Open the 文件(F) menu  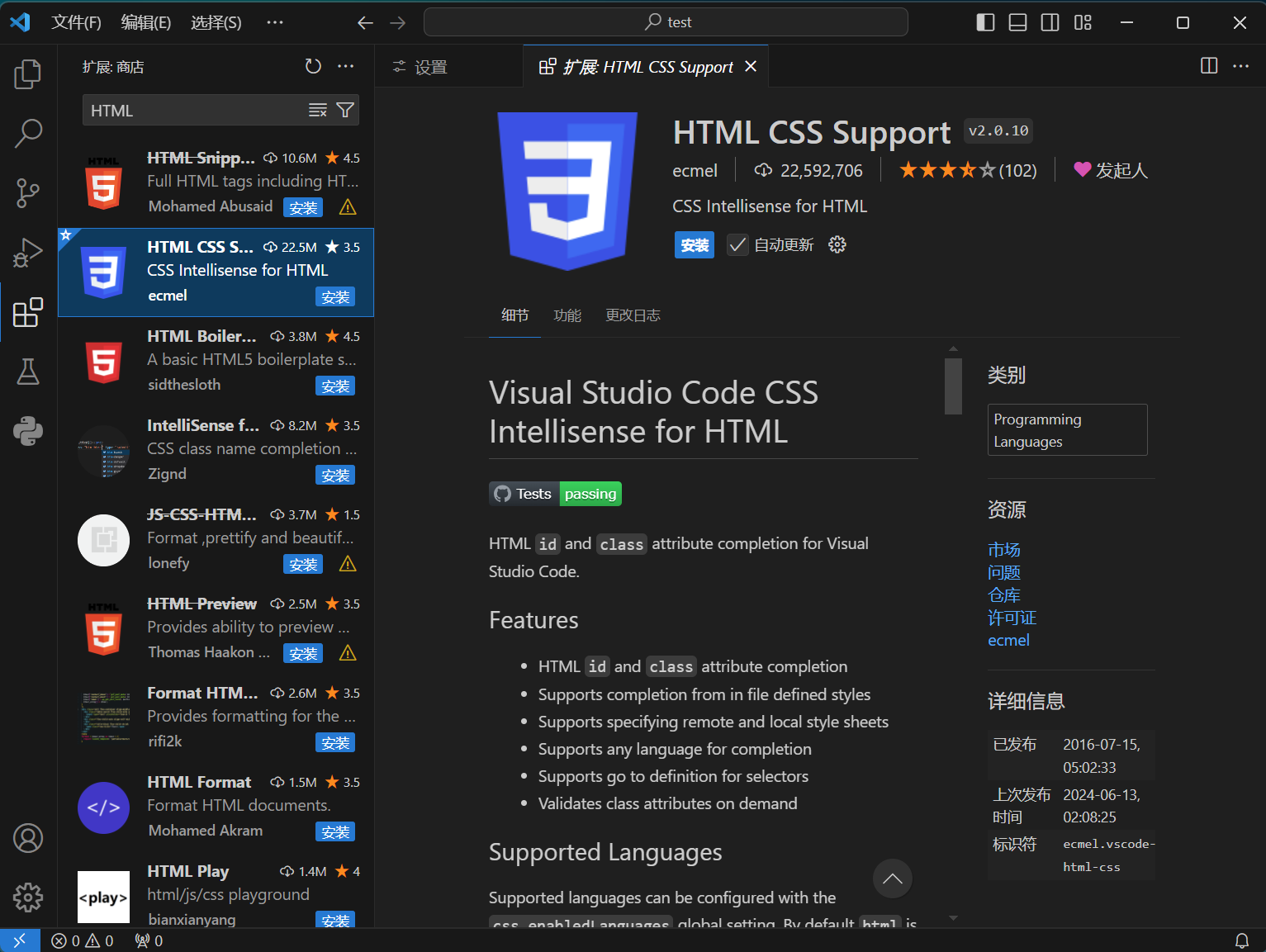coord(76,22)
